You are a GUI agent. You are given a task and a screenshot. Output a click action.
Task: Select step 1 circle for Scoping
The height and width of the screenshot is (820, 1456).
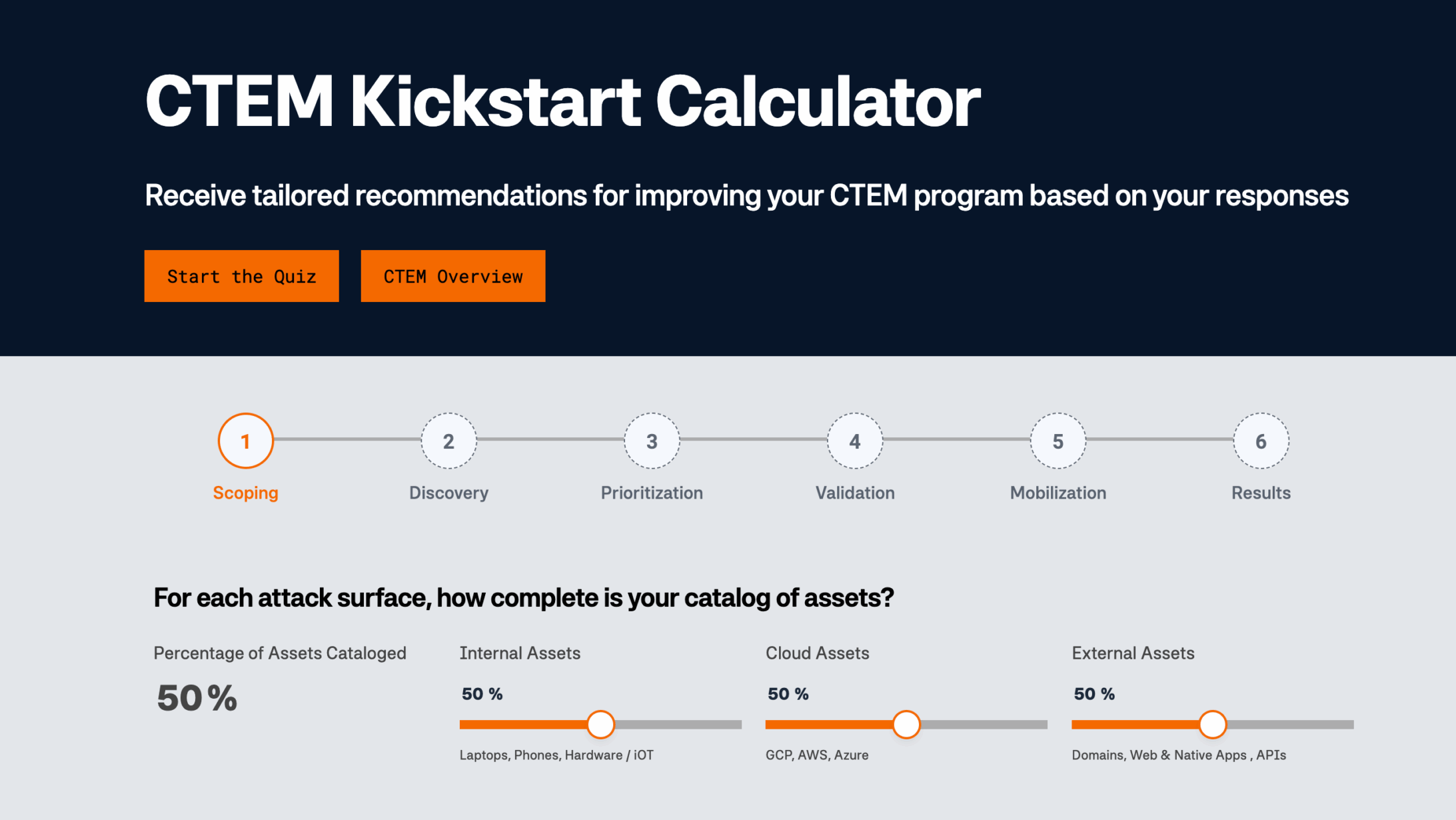tap(245, 441)
